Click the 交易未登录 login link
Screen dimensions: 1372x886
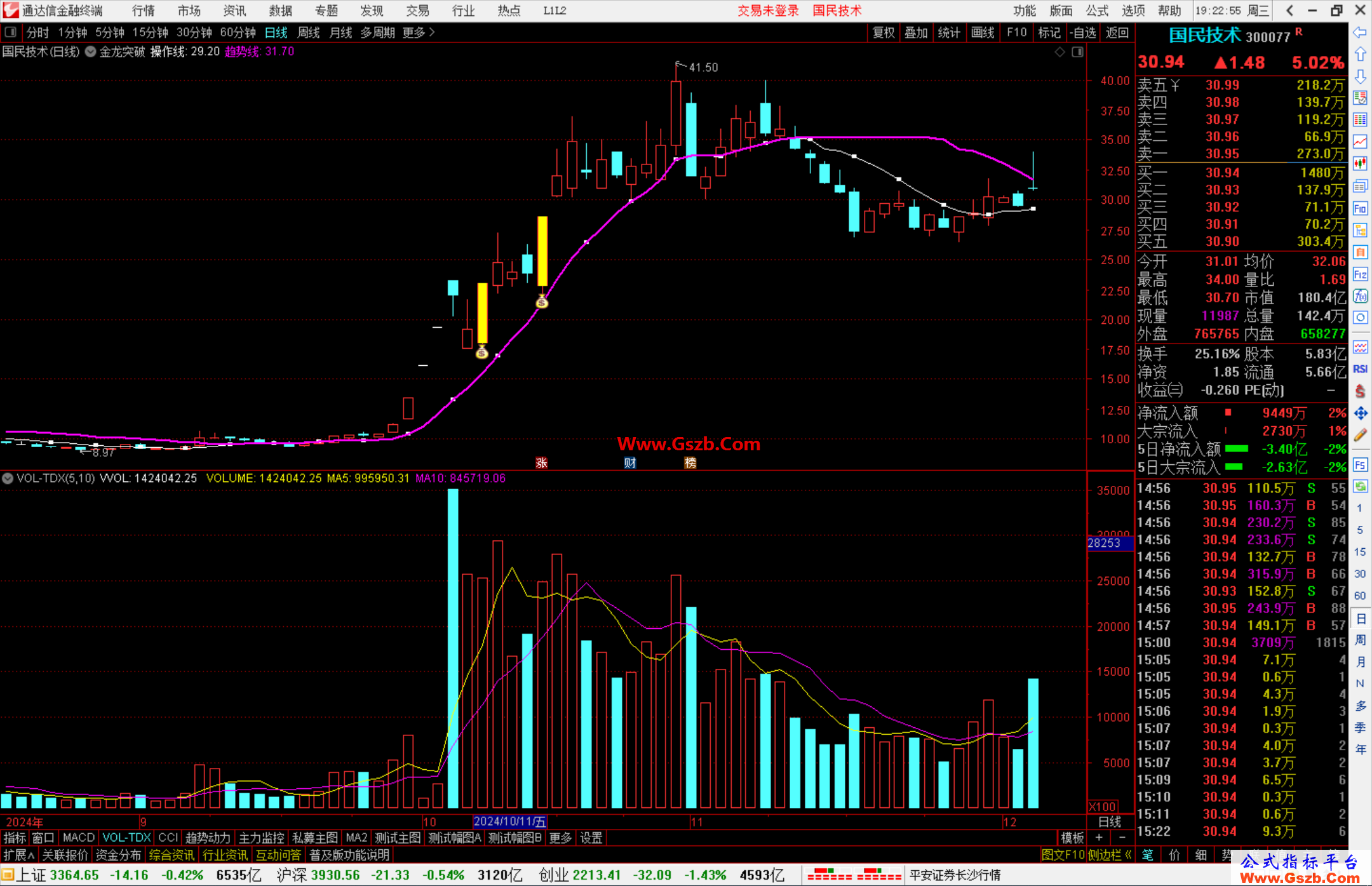click(x=769, y=11)
